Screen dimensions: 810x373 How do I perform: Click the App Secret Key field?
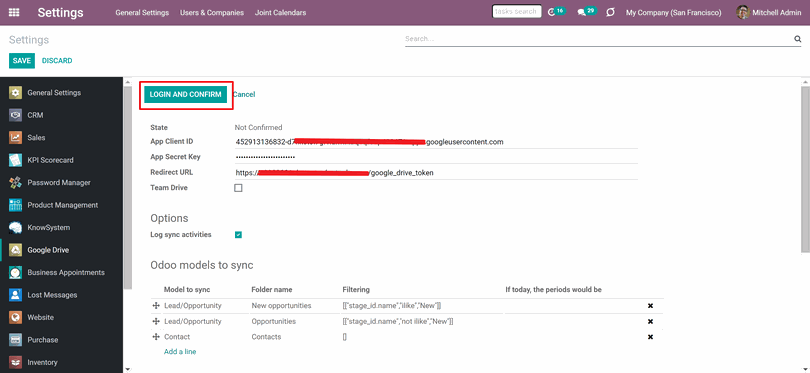coord(436,157)
